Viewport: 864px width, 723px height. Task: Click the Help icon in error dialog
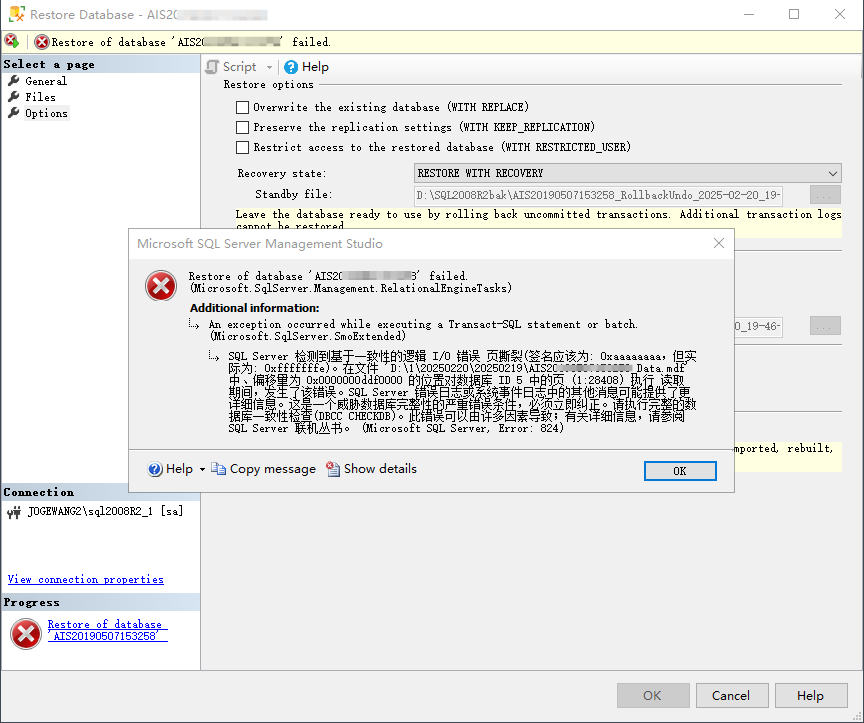click(x=155, y=469)
